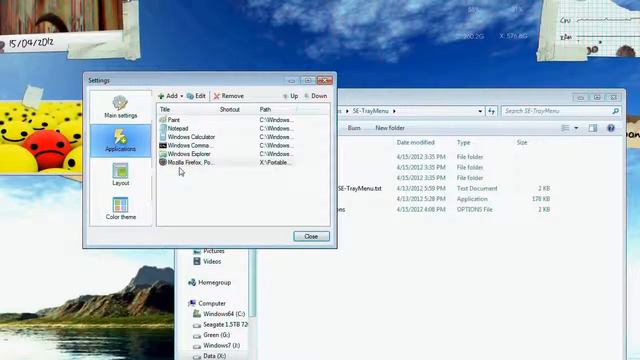The width and height of the screenshot is (640, 360).
Task: Open Pictures library in navigation pane
Action: pos(209,251)
